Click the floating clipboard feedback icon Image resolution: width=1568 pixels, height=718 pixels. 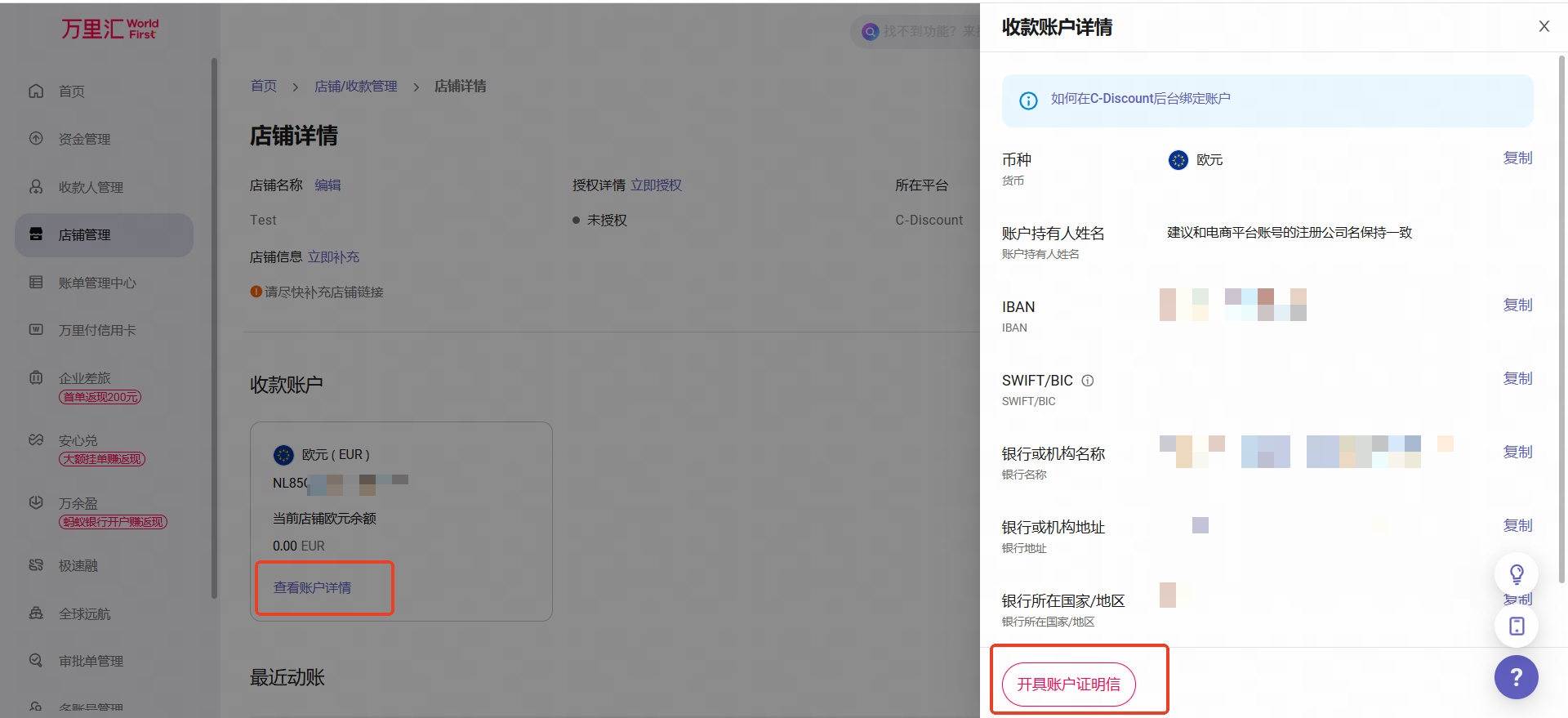click(x=1517, y=626)
